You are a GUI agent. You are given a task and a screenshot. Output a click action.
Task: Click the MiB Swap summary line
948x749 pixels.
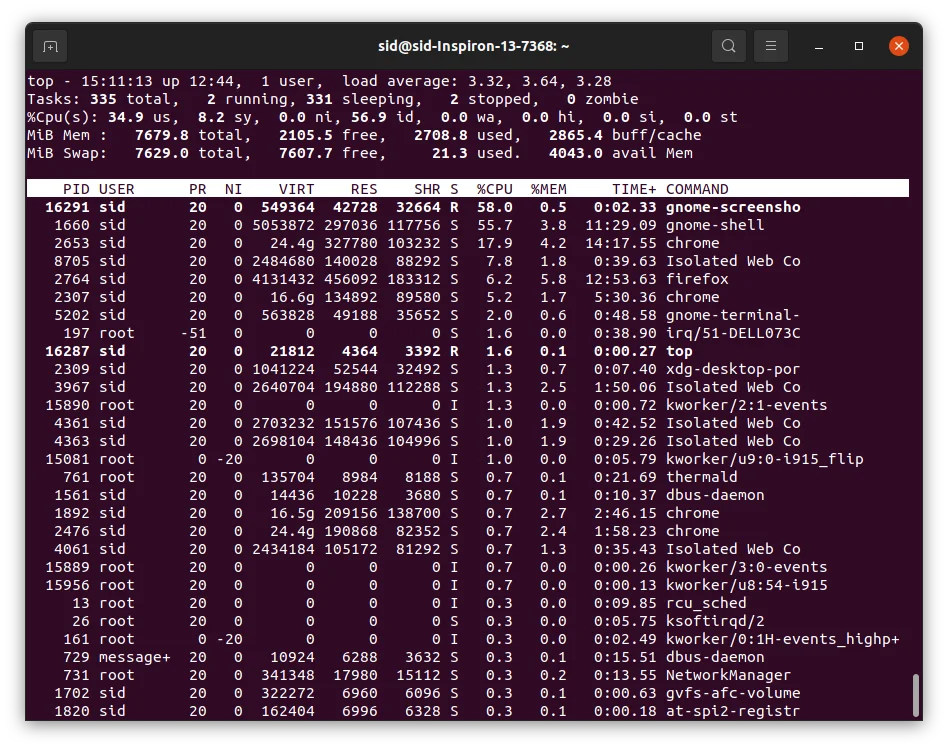click(360, 153)
